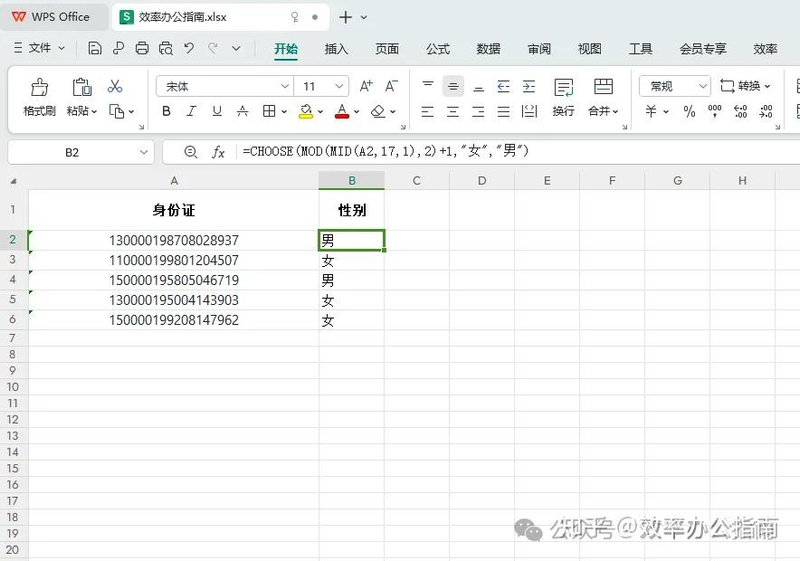This screenshot has width=800, height=561.
Task: Open the 视图 ribbon tab
Action: click(590, 49)
